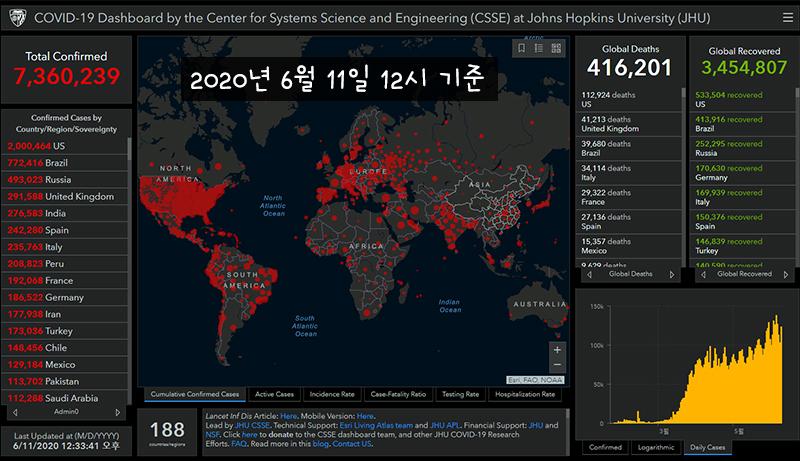This screenshot has height=461, width=800.
Task: Open the FAQ link
Action: pyautogui.click(x=239, y=444)
